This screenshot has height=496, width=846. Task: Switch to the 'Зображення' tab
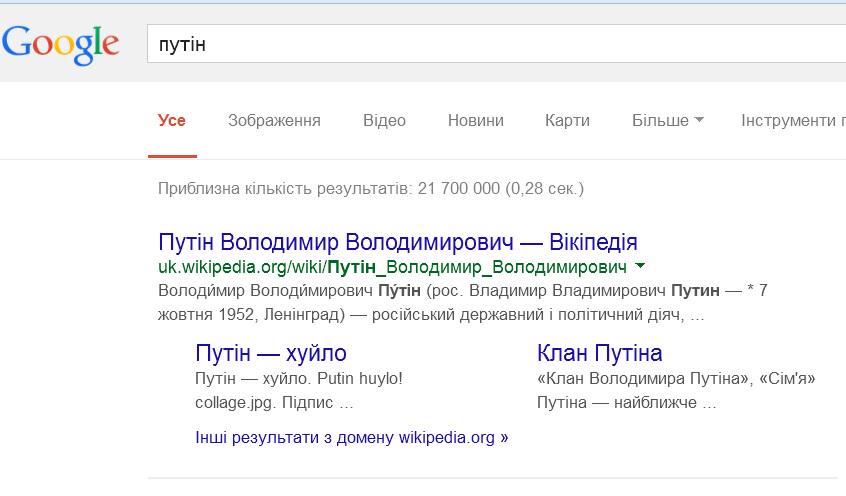click(x=274, y=120)
